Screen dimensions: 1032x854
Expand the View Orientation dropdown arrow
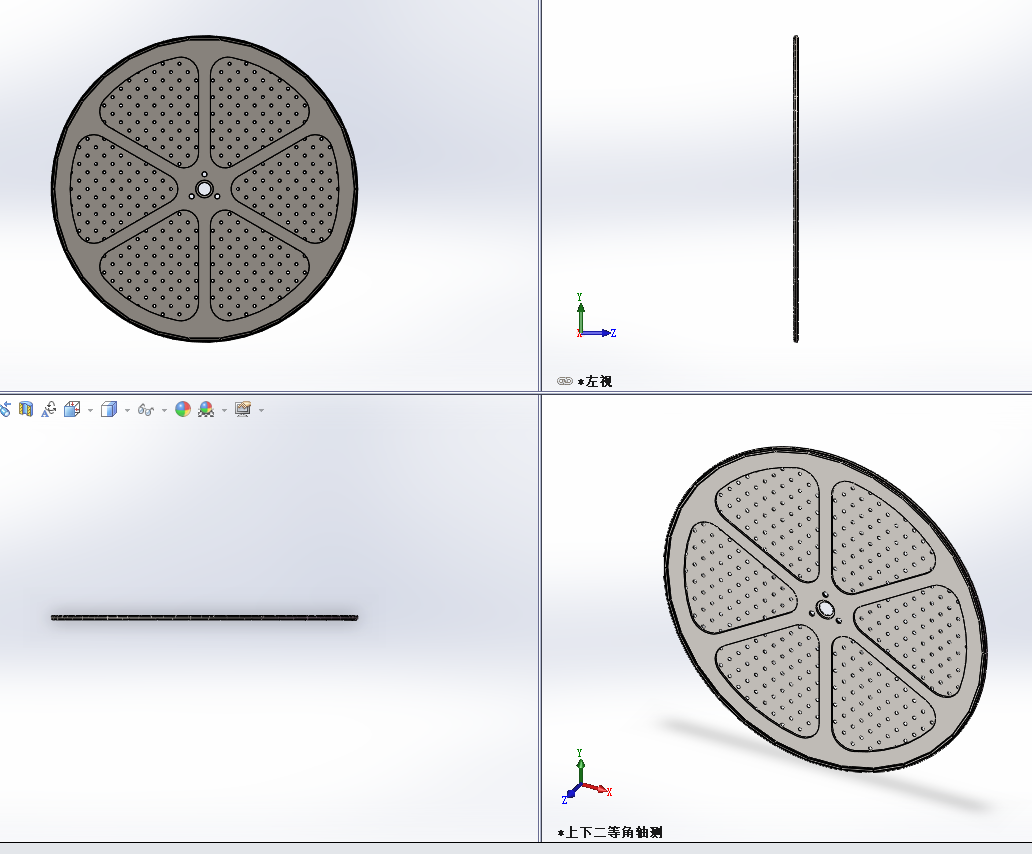point(90,410)
